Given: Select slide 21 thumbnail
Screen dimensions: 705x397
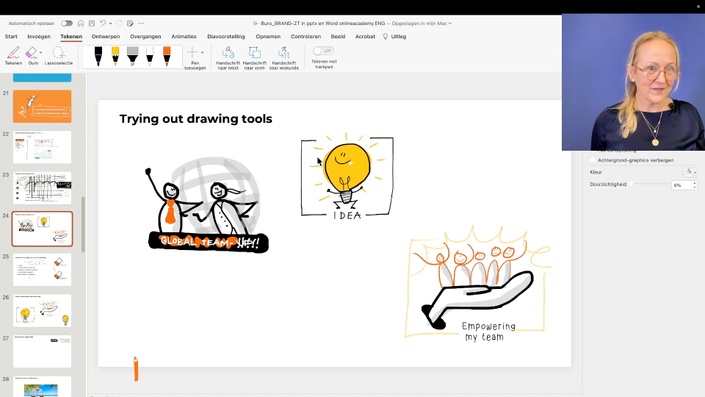Looking at the screenshot, I should pos(42,106).
